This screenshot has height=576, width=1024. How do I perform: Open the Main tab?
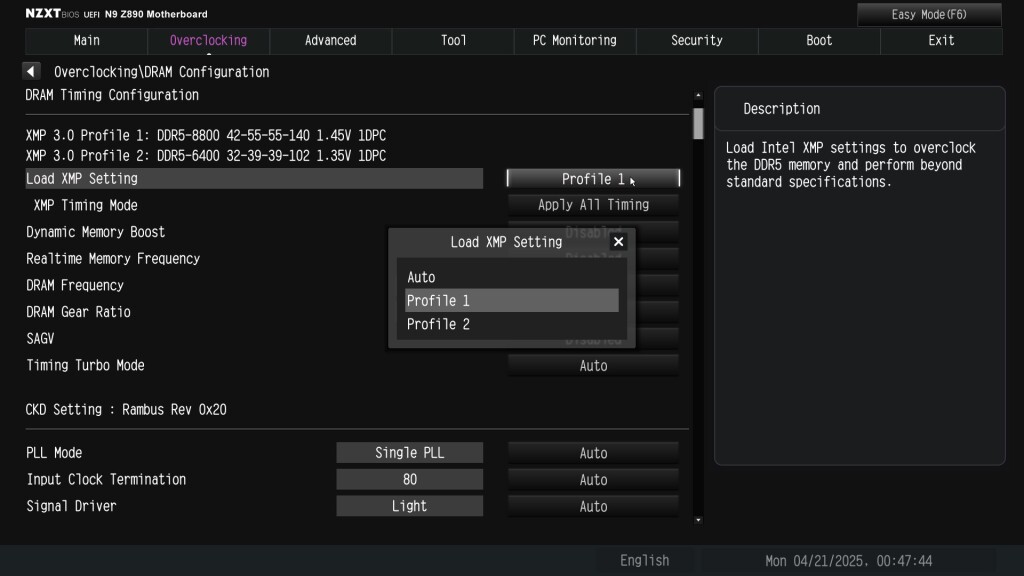86,40
